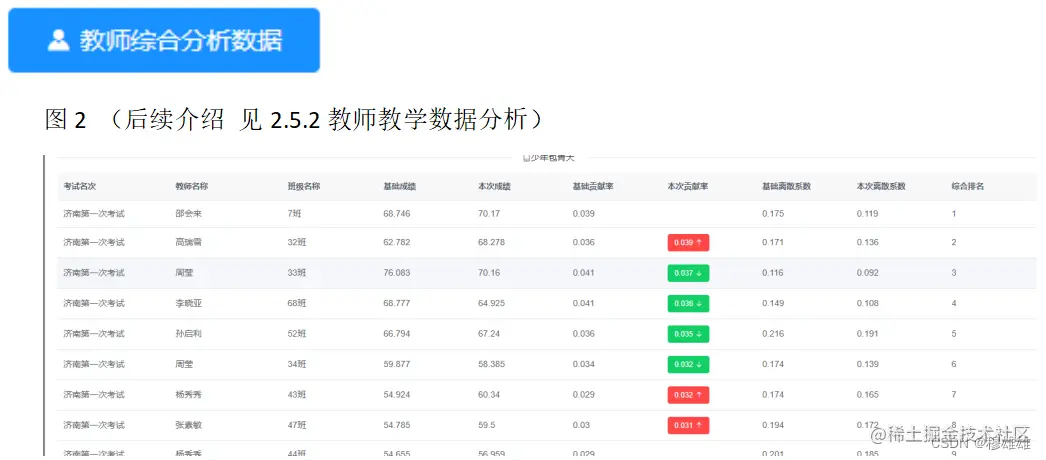Click base score 76.083
The width and height of the screenshot is (1046, 460).
point(397,273)
